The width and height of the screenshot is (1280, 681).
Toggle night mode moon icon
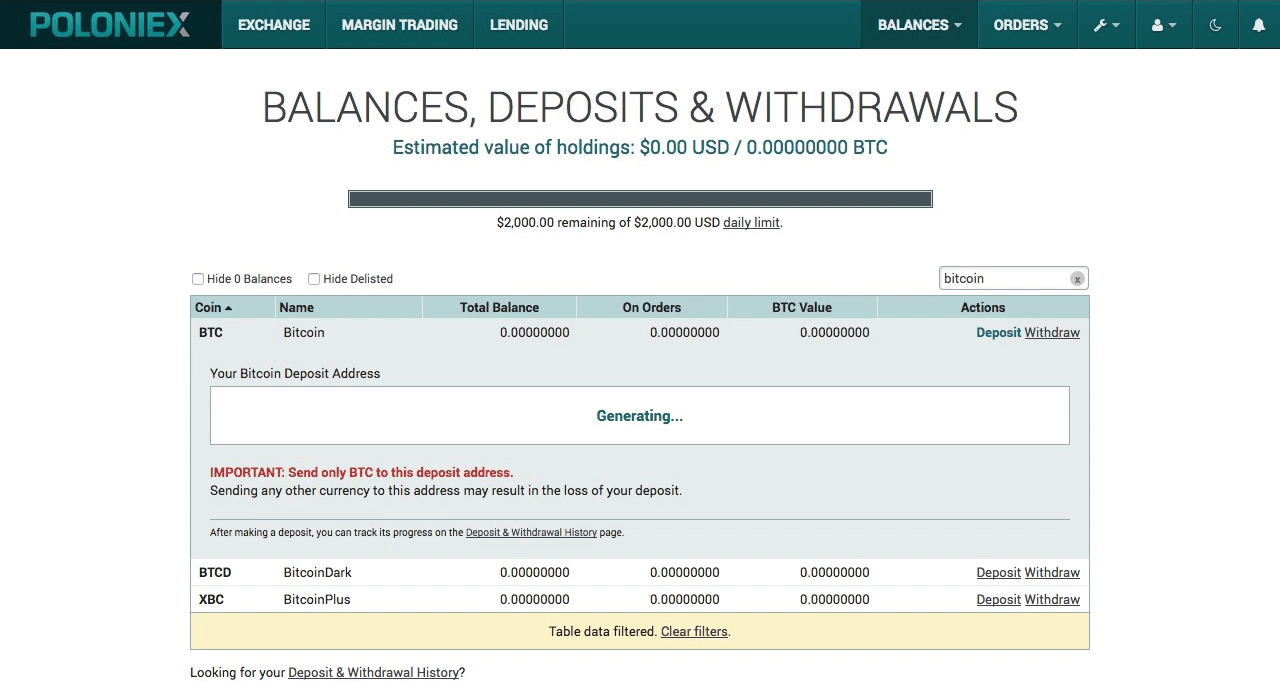[1215, 25]
